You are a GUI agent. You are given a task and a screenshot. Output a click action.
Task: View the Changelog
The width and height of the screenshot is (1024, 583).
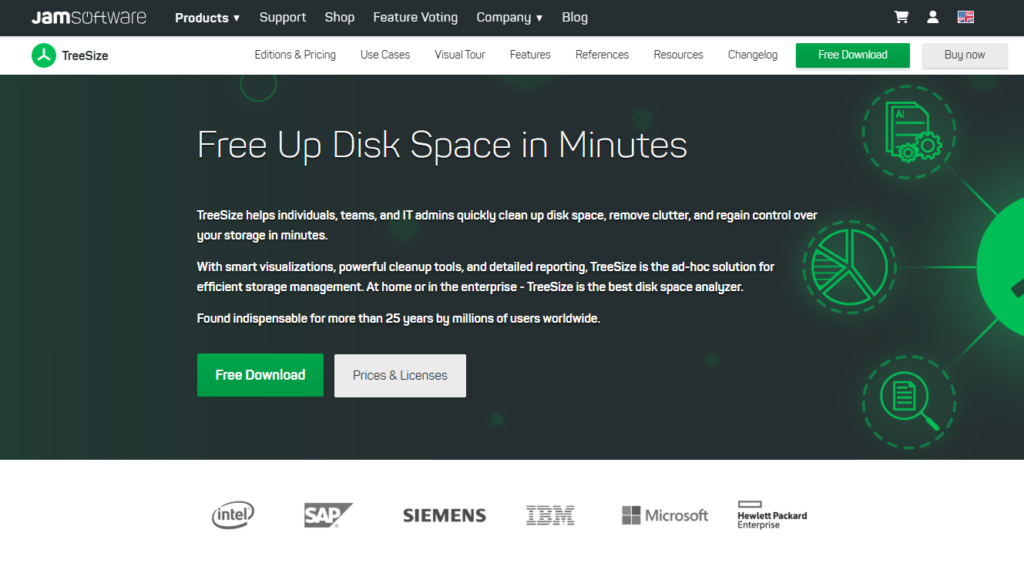(x=753, y=55)
